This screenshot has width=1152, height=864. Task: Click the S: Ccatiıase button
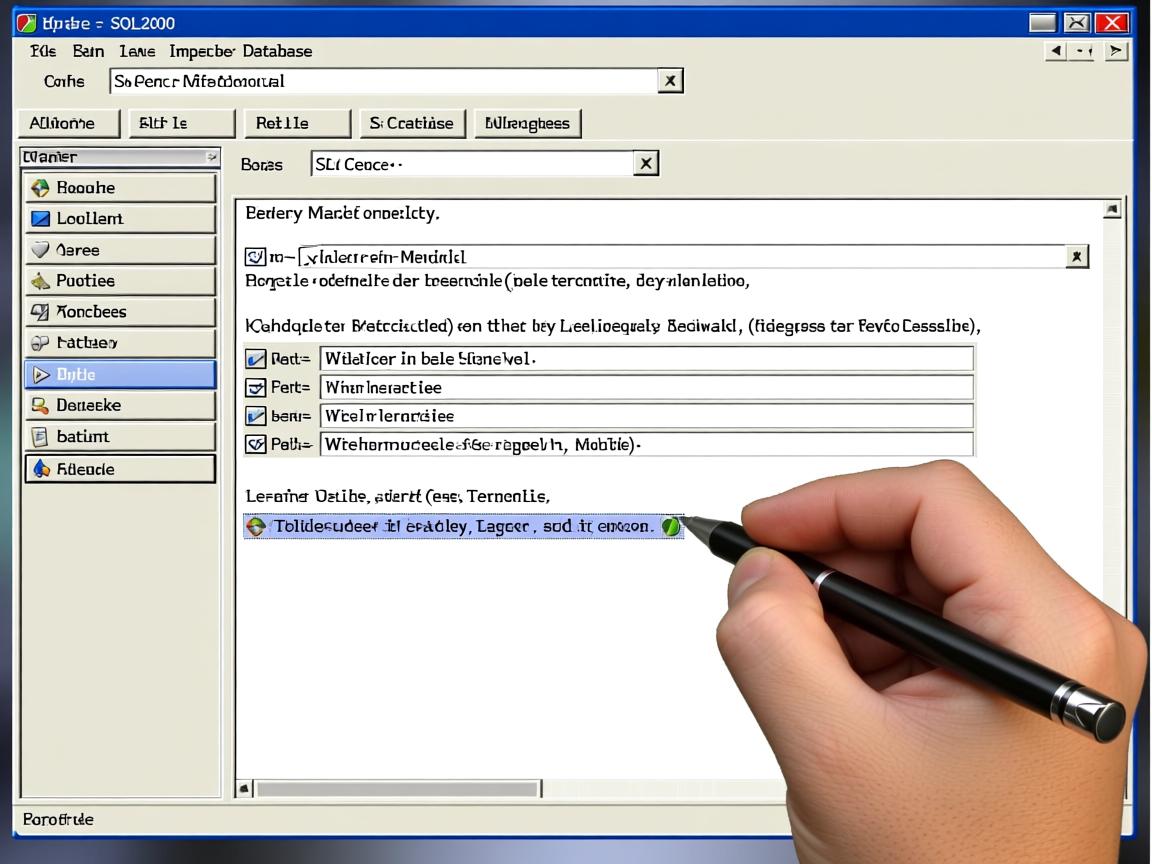tap(411, 123)
